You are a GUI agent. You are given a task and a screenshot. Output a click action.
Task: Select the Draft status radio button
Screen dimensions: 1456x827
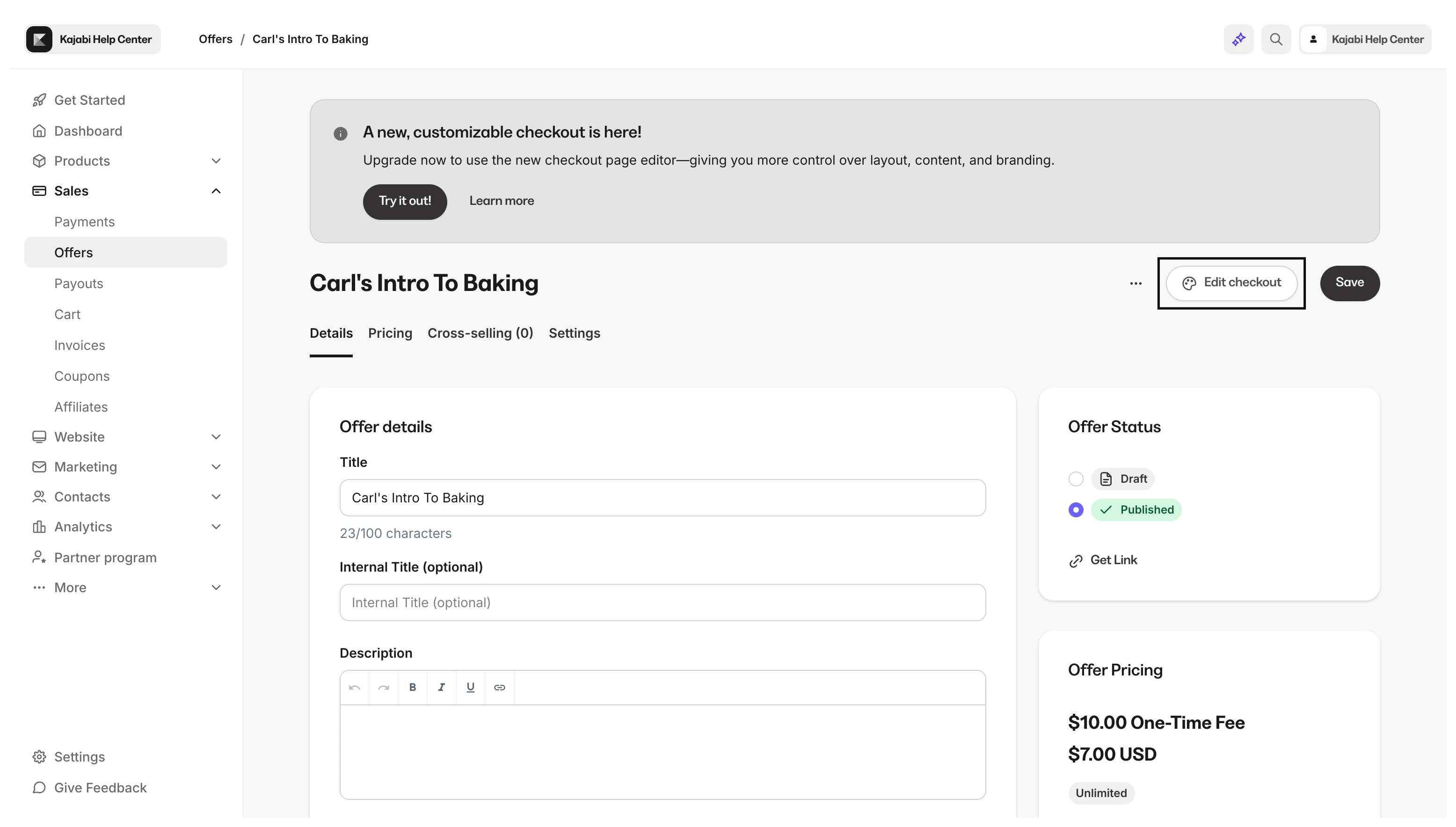pos(1075,479)
